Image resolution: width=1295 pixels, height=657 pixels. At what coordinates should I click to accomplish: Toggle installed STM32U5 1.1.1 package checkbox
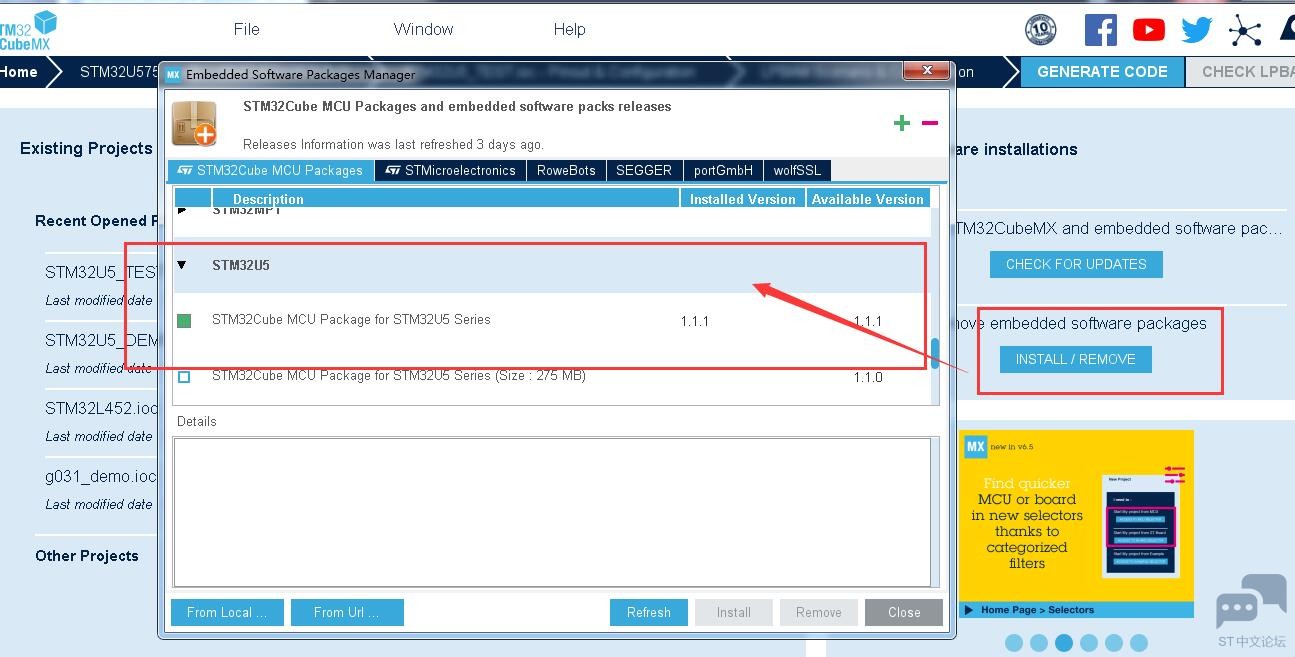(184, 321)
